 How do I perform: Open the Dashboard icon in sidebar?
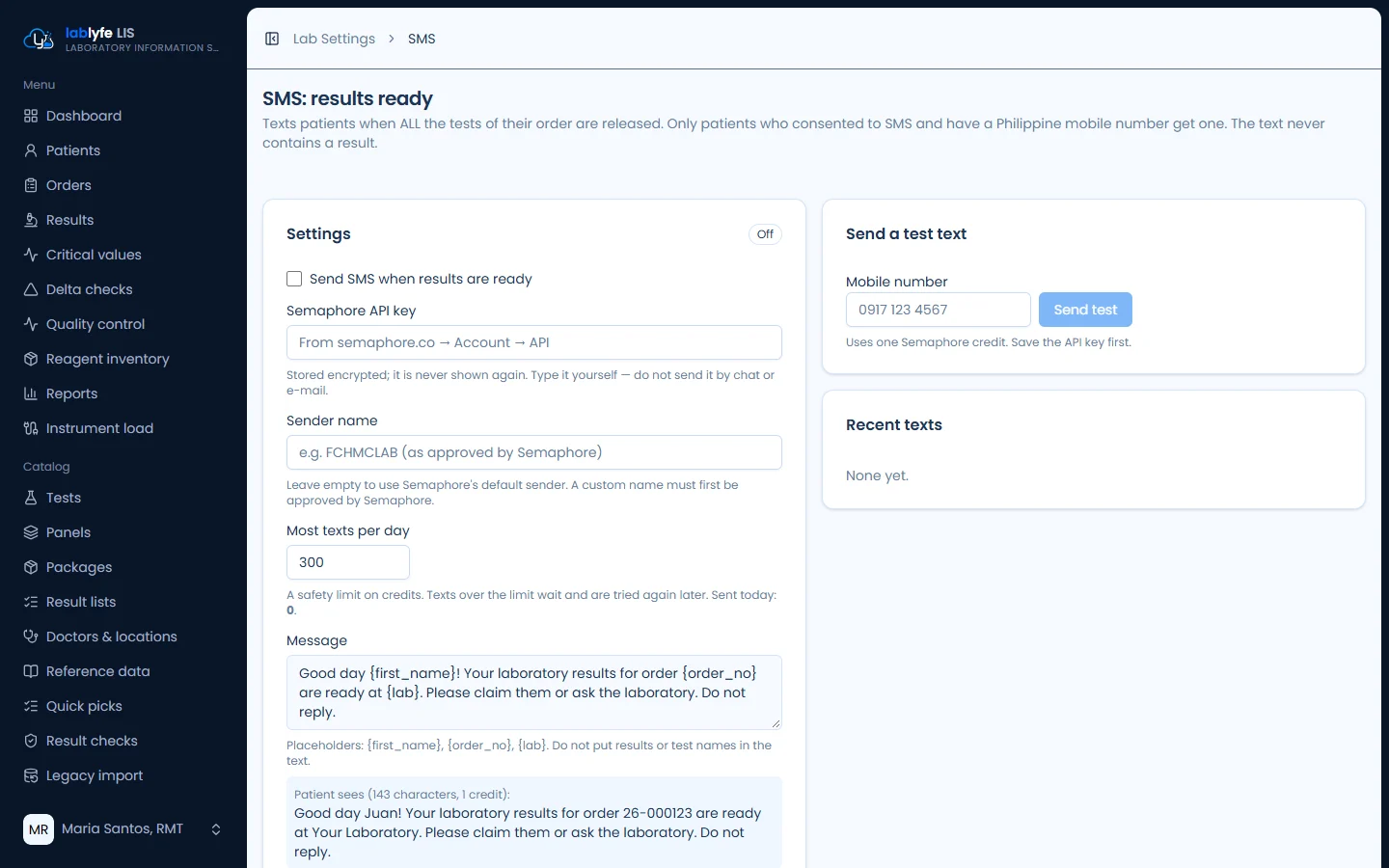pos(31,116)
